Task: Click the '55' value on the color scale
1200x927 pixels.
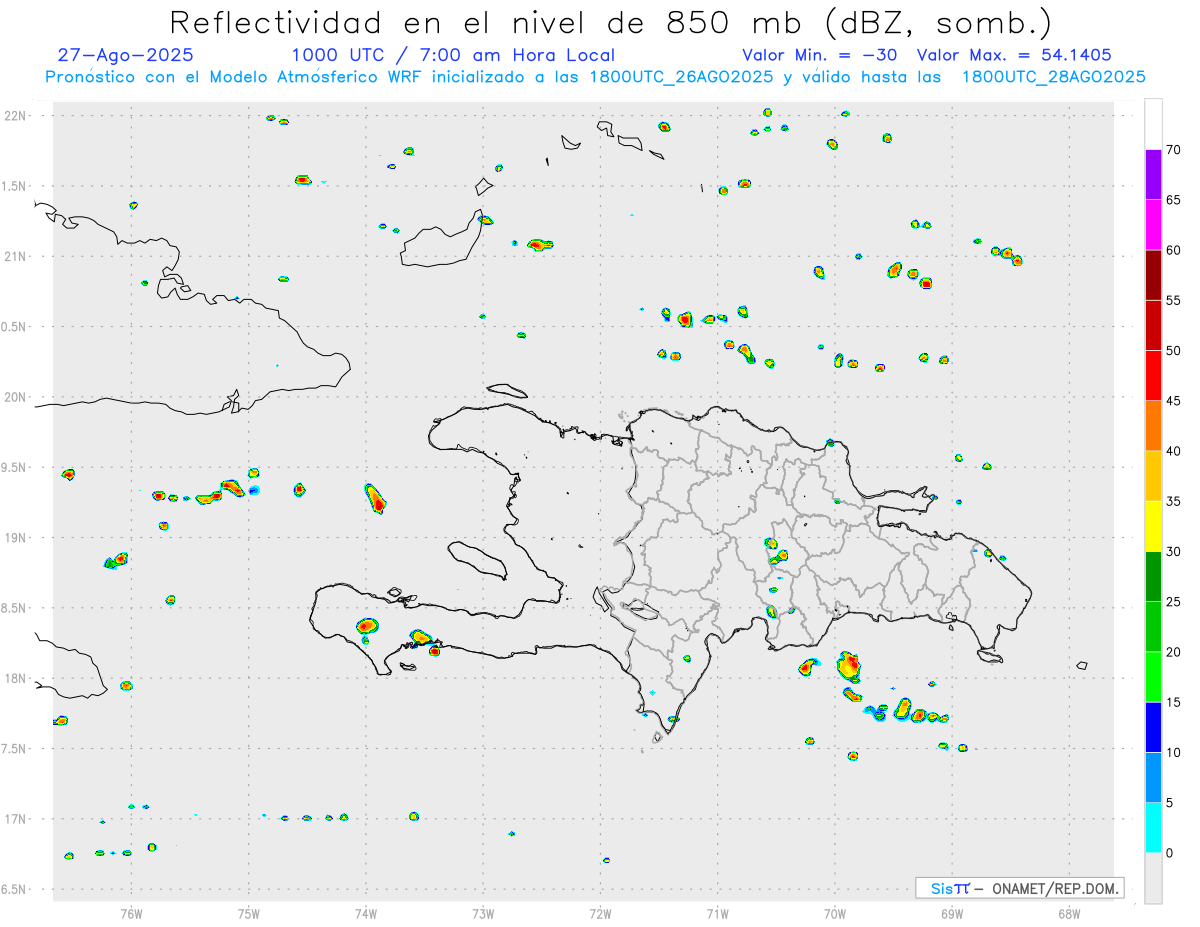Action: point(1173,300)
